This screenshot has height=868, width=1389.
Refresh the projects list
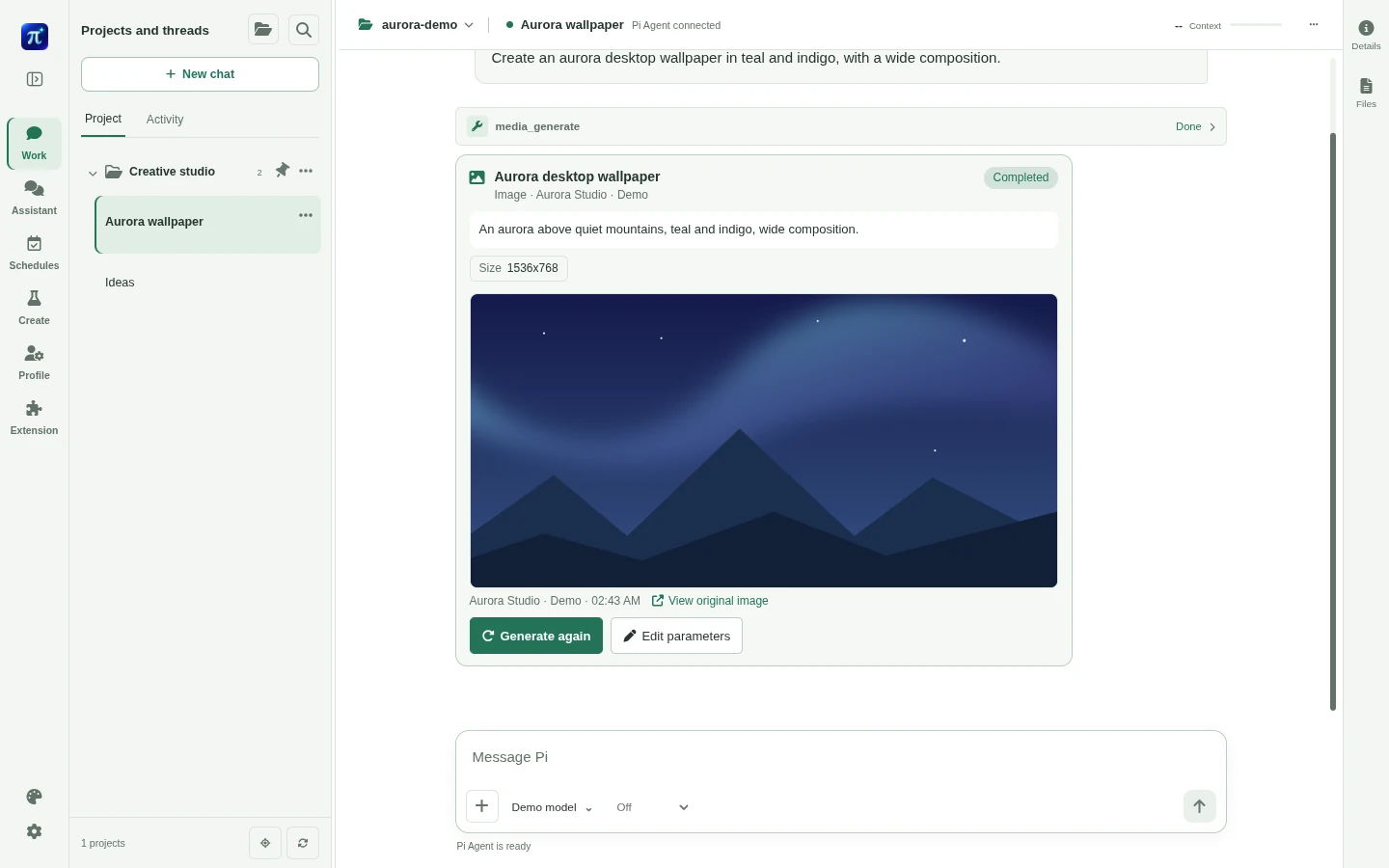point(303,843)
